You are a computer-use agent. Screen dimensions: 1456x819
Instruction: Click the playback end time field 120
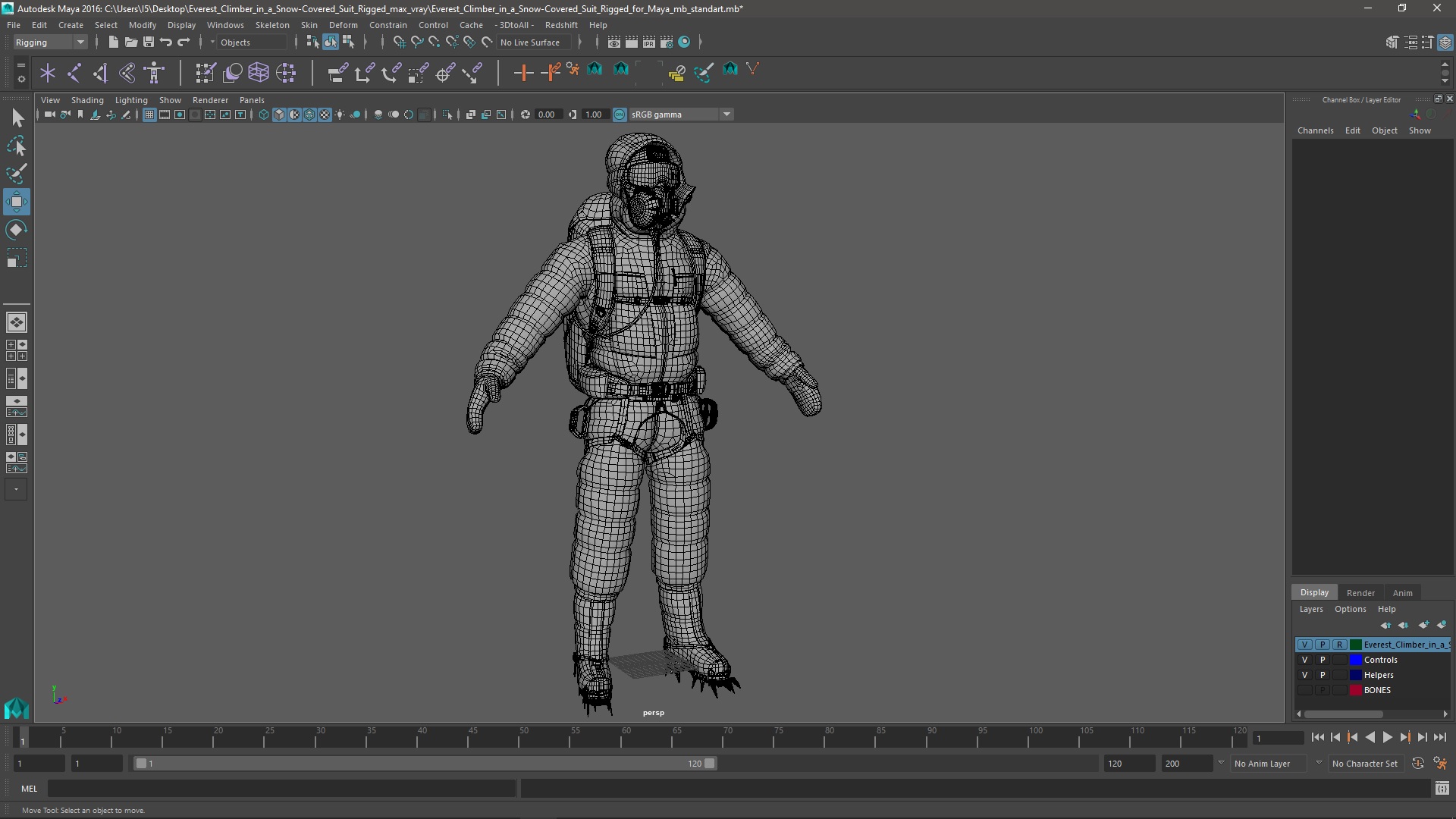(x=1128, y=764)
